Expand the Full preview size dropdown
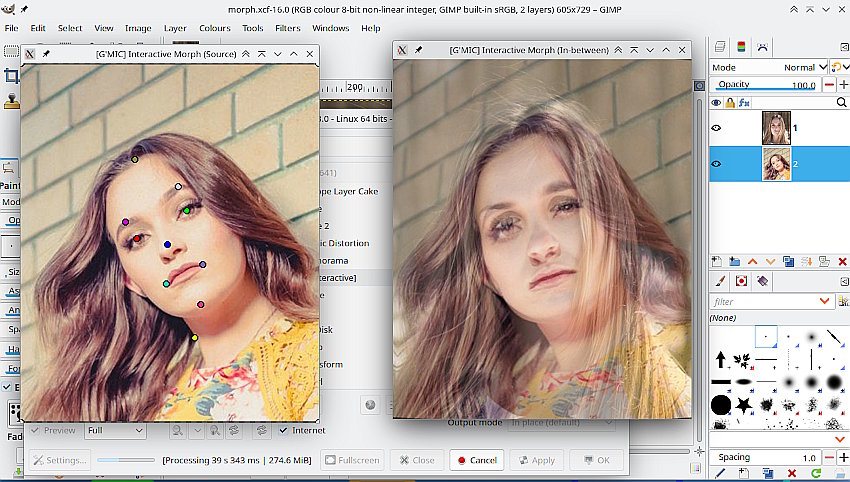This screenshot has width=850, height=482. pyautogui.click(x=114, y=430)
